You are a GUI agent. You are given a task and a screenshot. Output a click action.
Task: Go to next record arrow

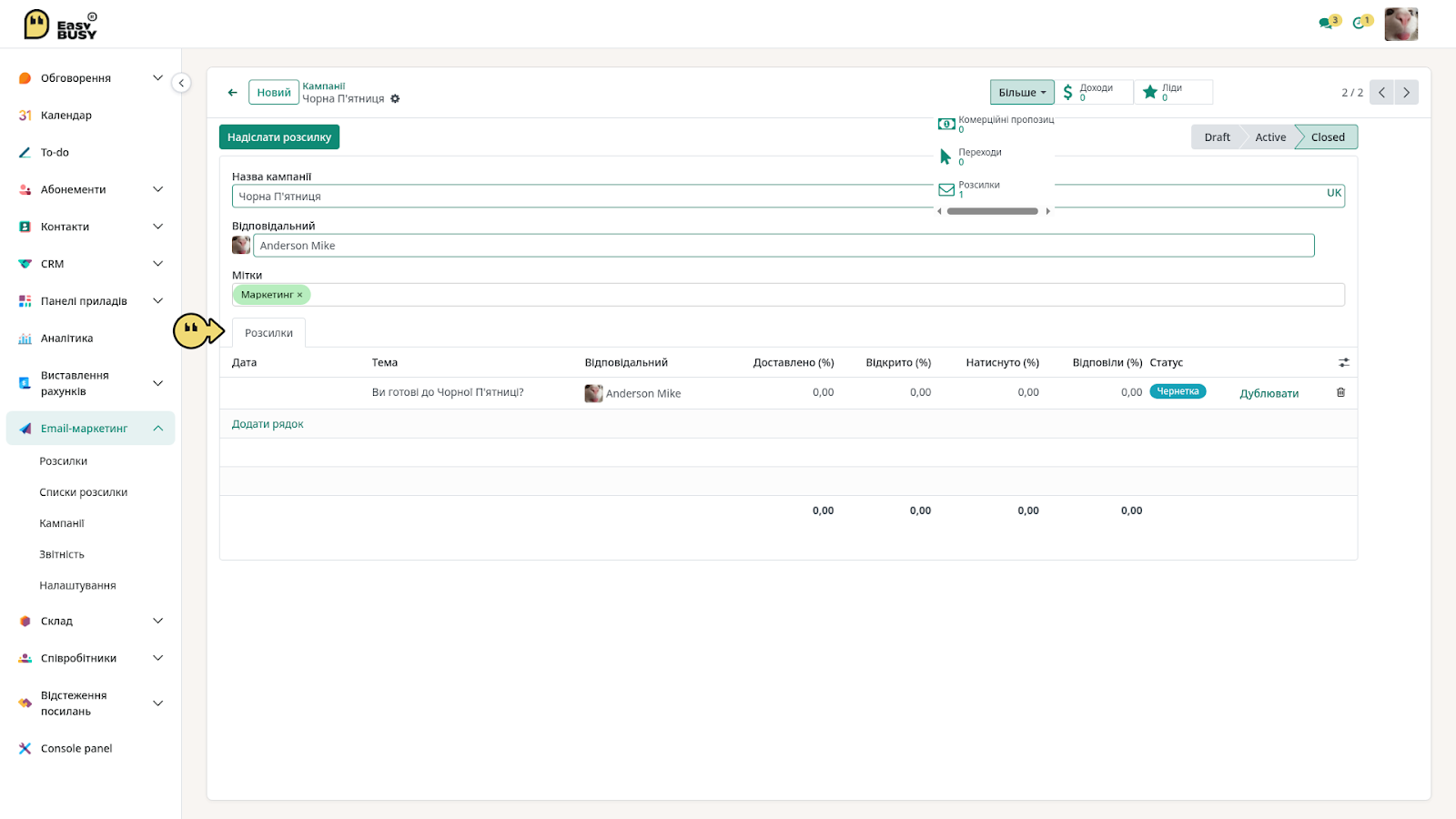(x=1406, y=92)
